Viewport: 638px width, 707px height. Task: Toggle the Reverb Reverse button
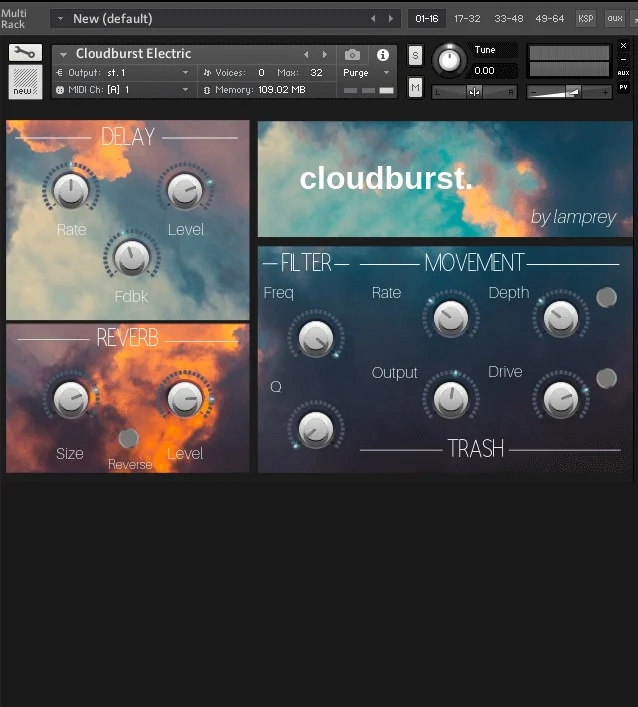128,438
